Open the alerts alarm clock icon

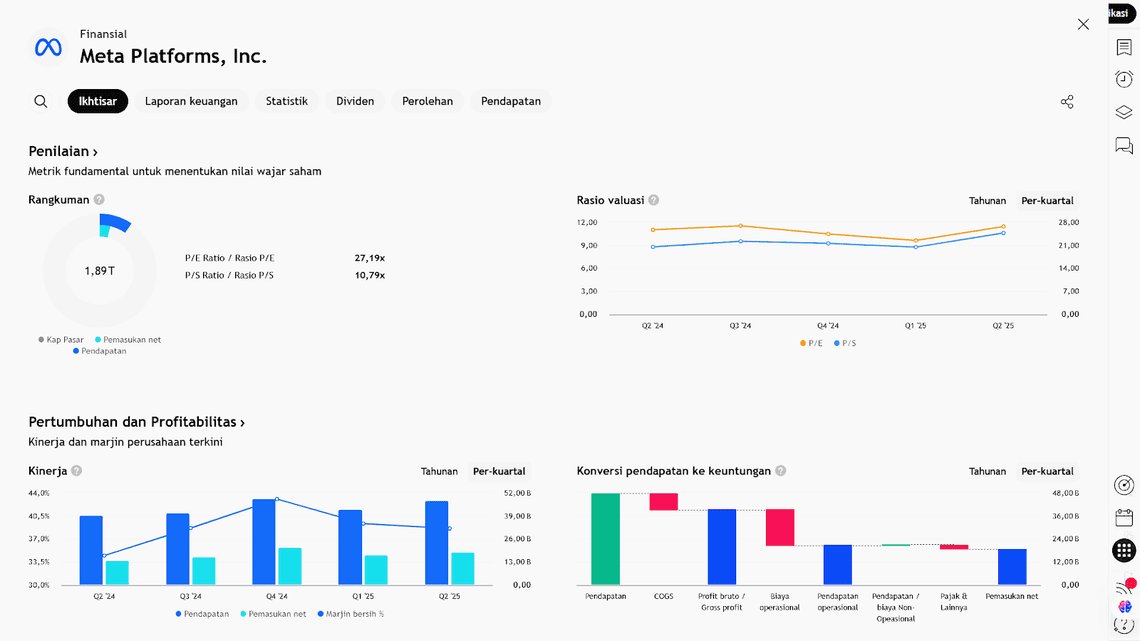pos(1124,80)
